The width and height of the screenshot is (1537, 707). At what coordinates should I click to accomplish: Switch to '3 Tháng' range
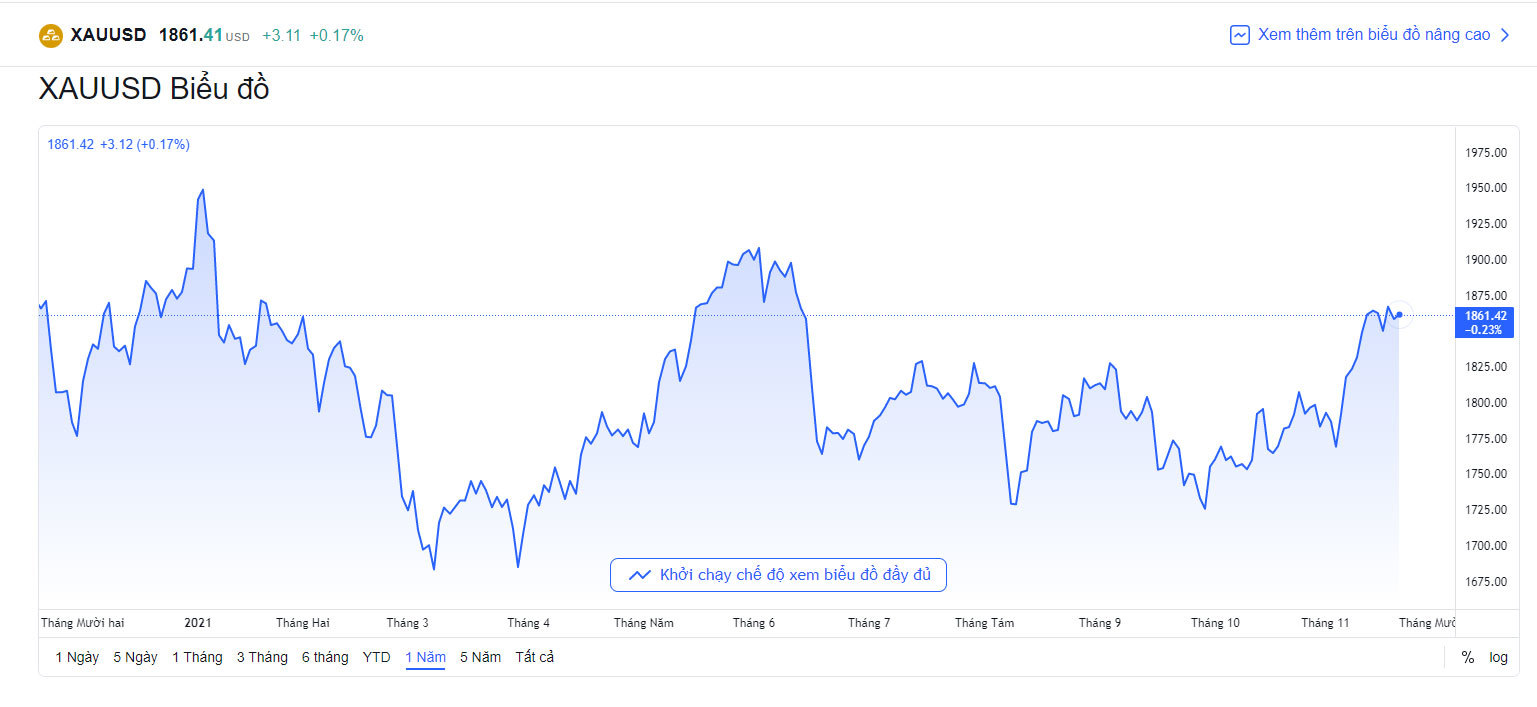click(262, 657)
